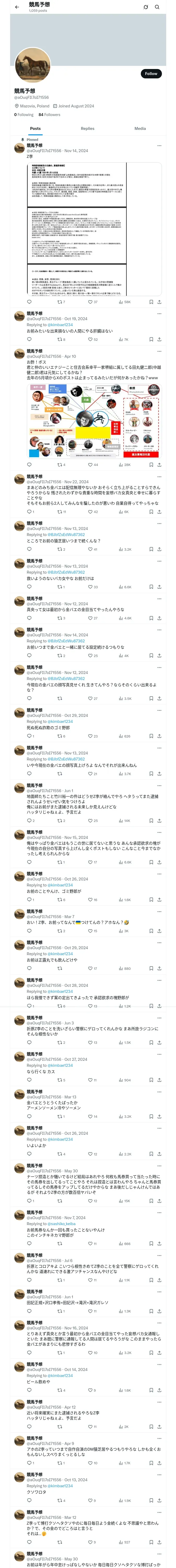Viewport: 176px width, 1568px height.
Task: Like the Oct 19, 2024 reply
Action: [x=91, y=339]
